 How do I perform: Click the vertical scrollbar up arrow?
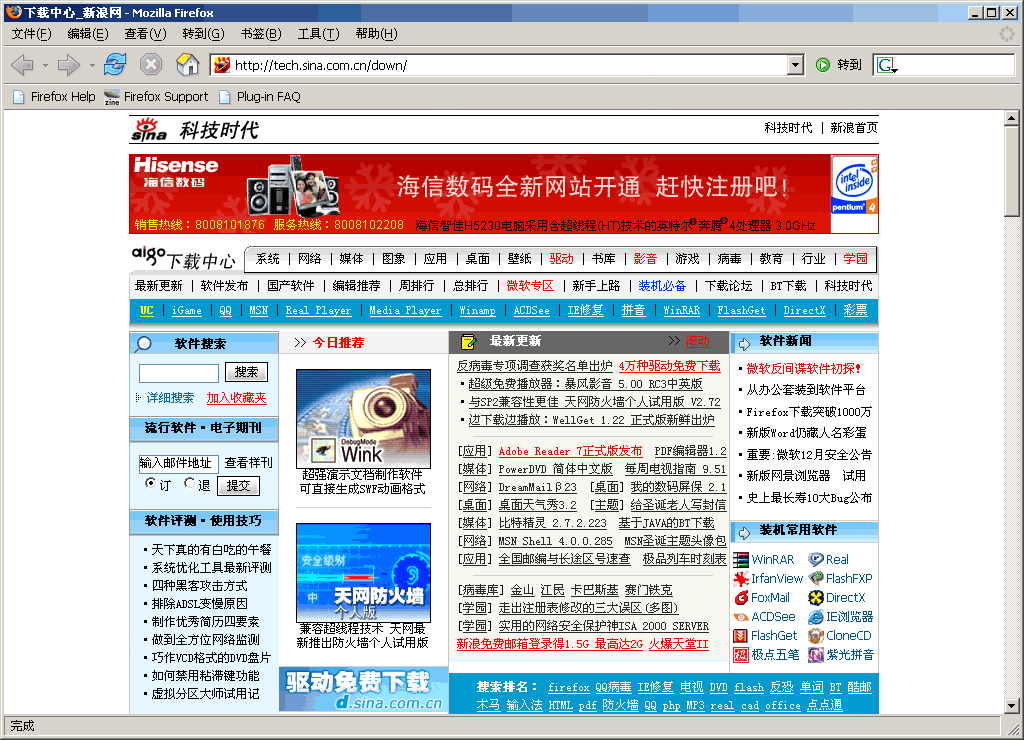tap(1012, 118)
